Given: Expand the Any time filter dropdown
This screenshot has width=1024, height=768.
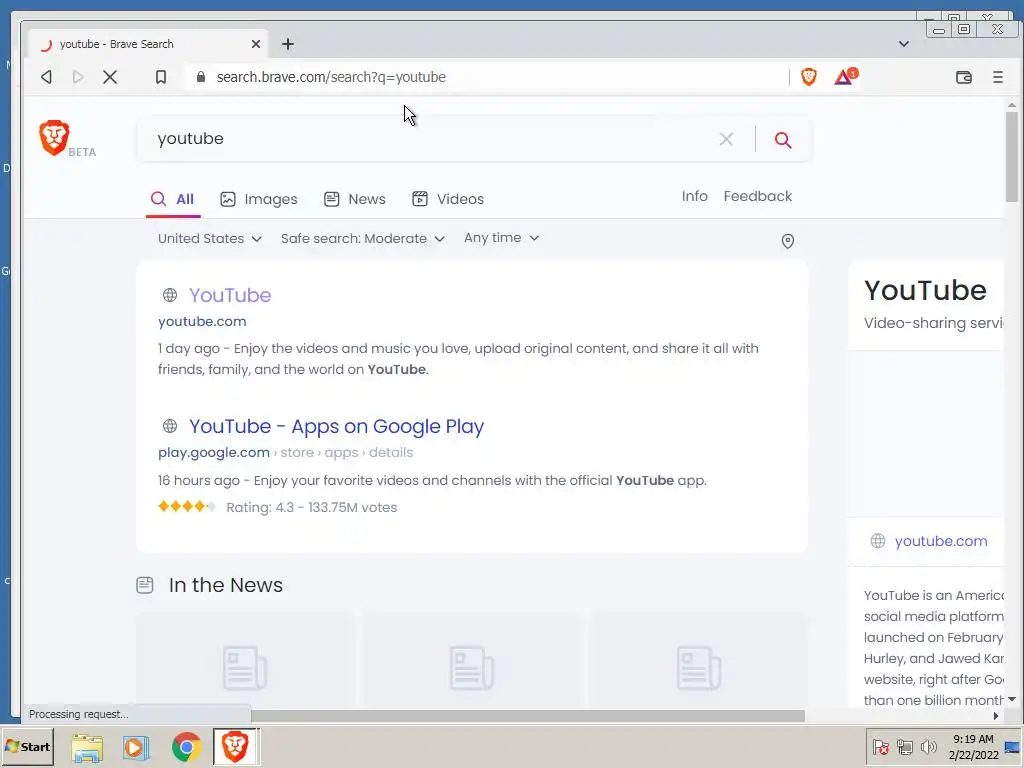Looking at the screenshot, I should [501, 238].
